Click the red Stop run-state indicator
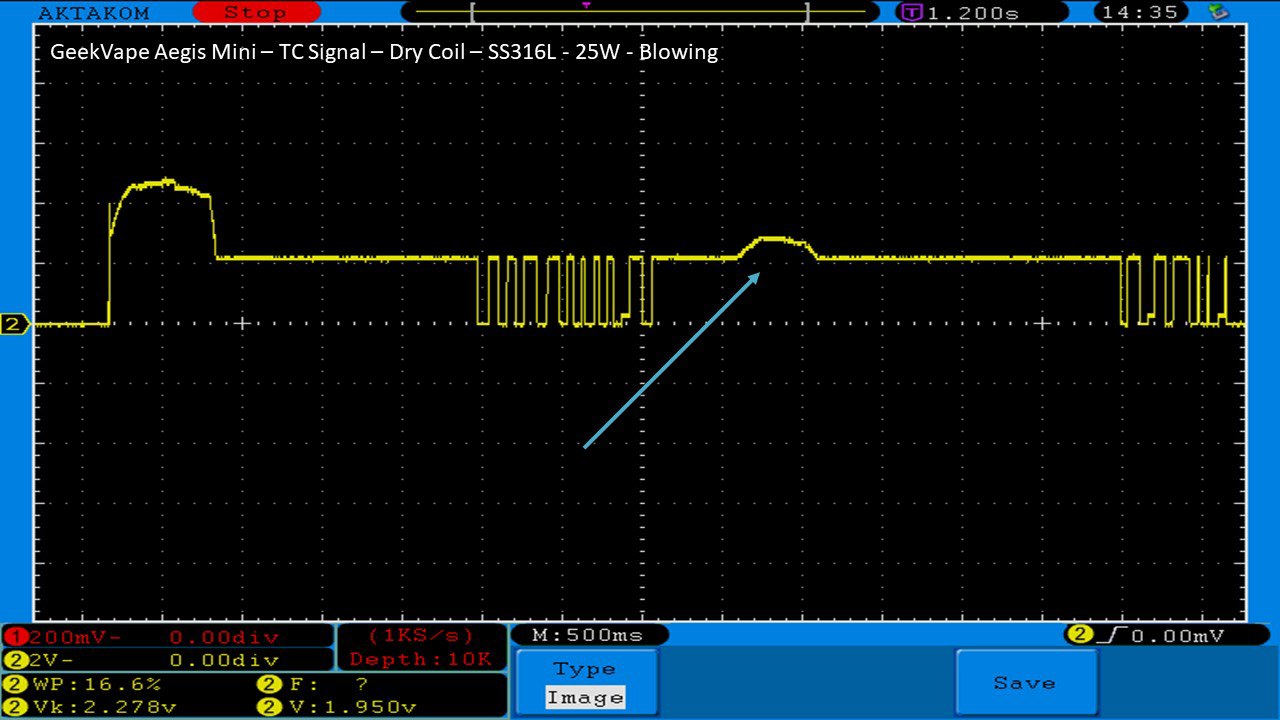 pos(255,13)
